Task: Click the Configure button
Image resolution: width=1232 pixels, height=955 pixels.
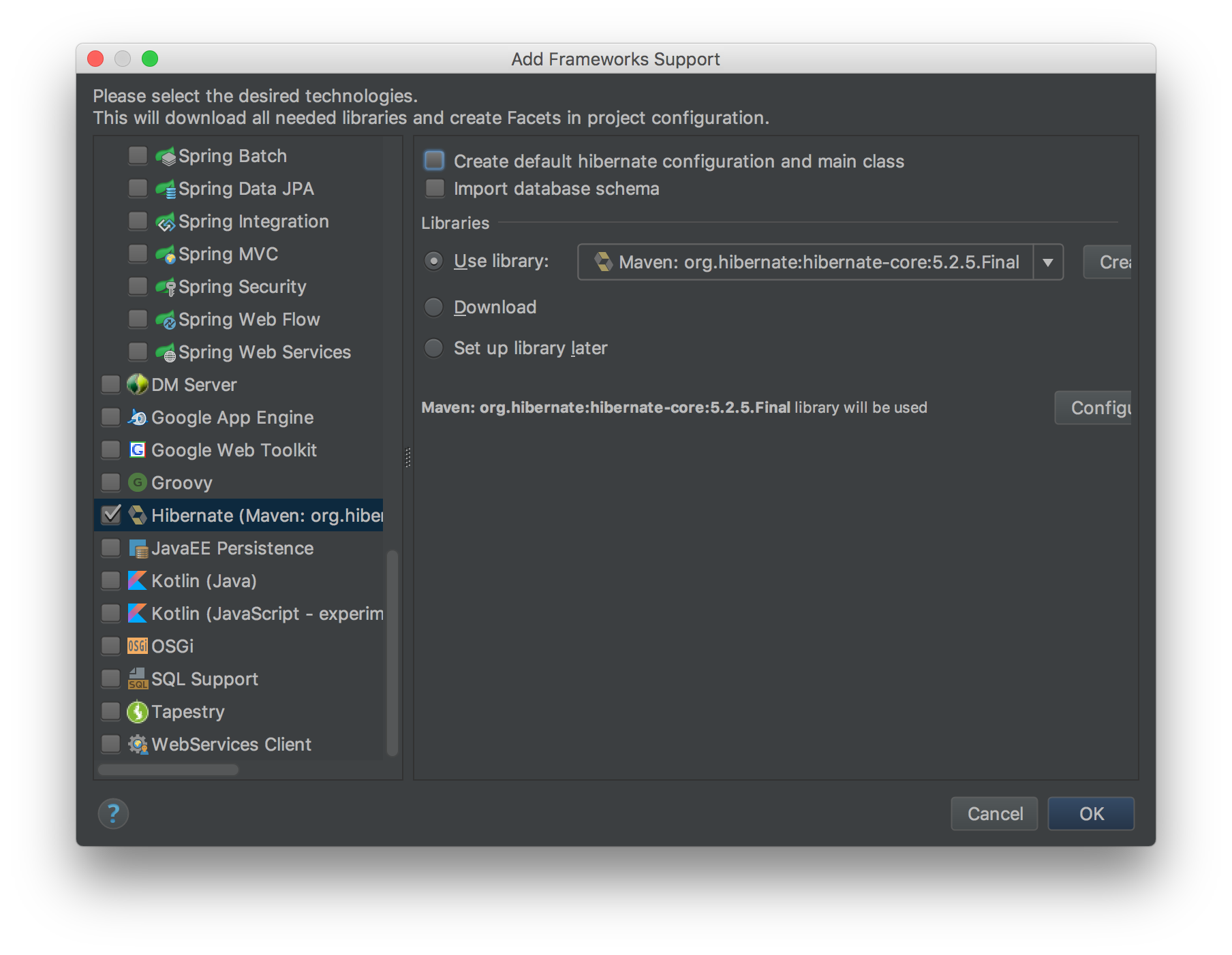Action: [1093, 408]
